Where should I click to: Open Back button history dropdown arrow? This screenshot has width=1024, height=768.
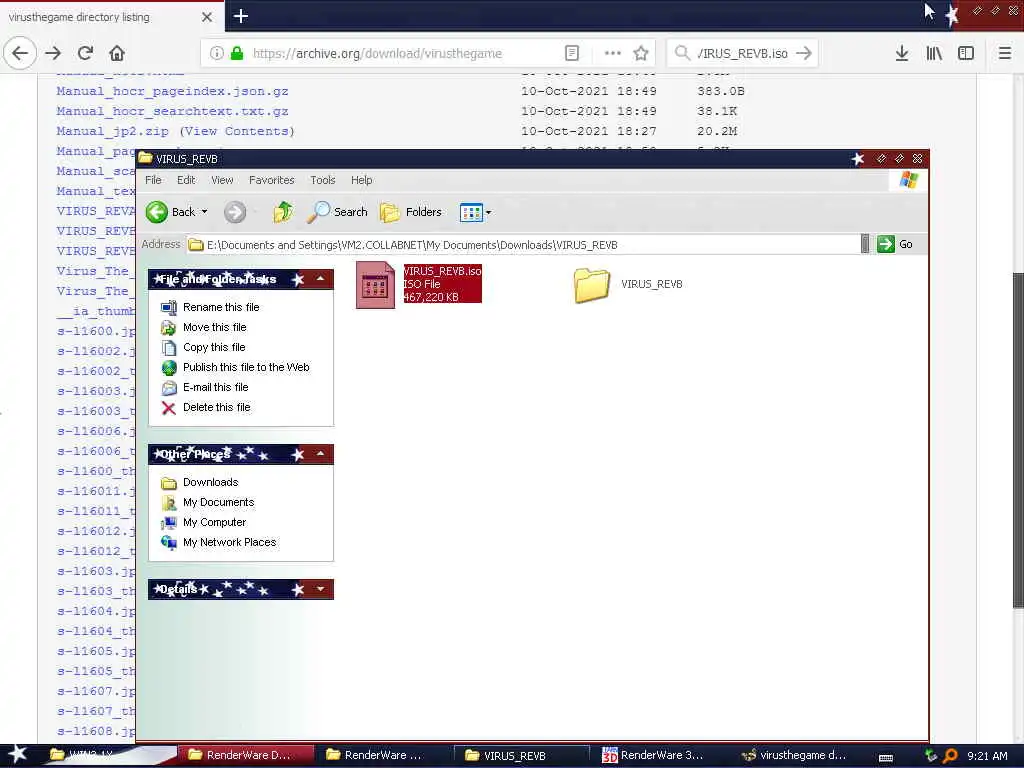(204, 212)
